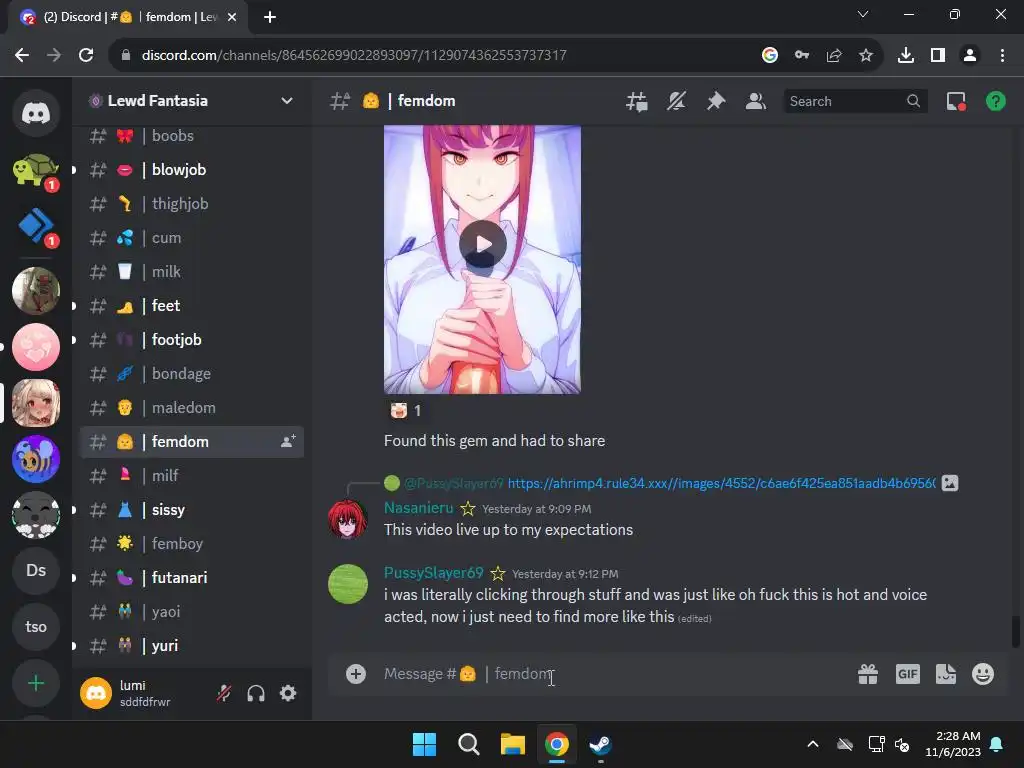Open Chrome side panel
The width and height of the screenshot is (1024, 768).
coord(938,55)
